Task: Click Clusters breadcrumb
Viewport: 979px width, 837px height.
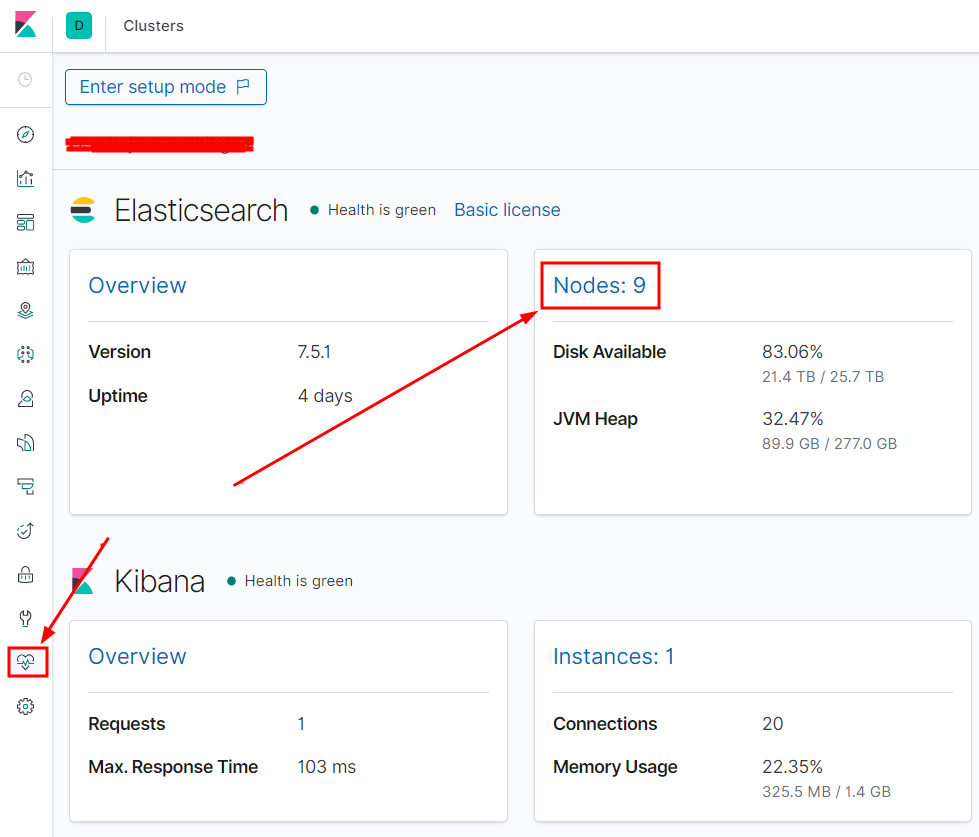Action: (154, 26)
